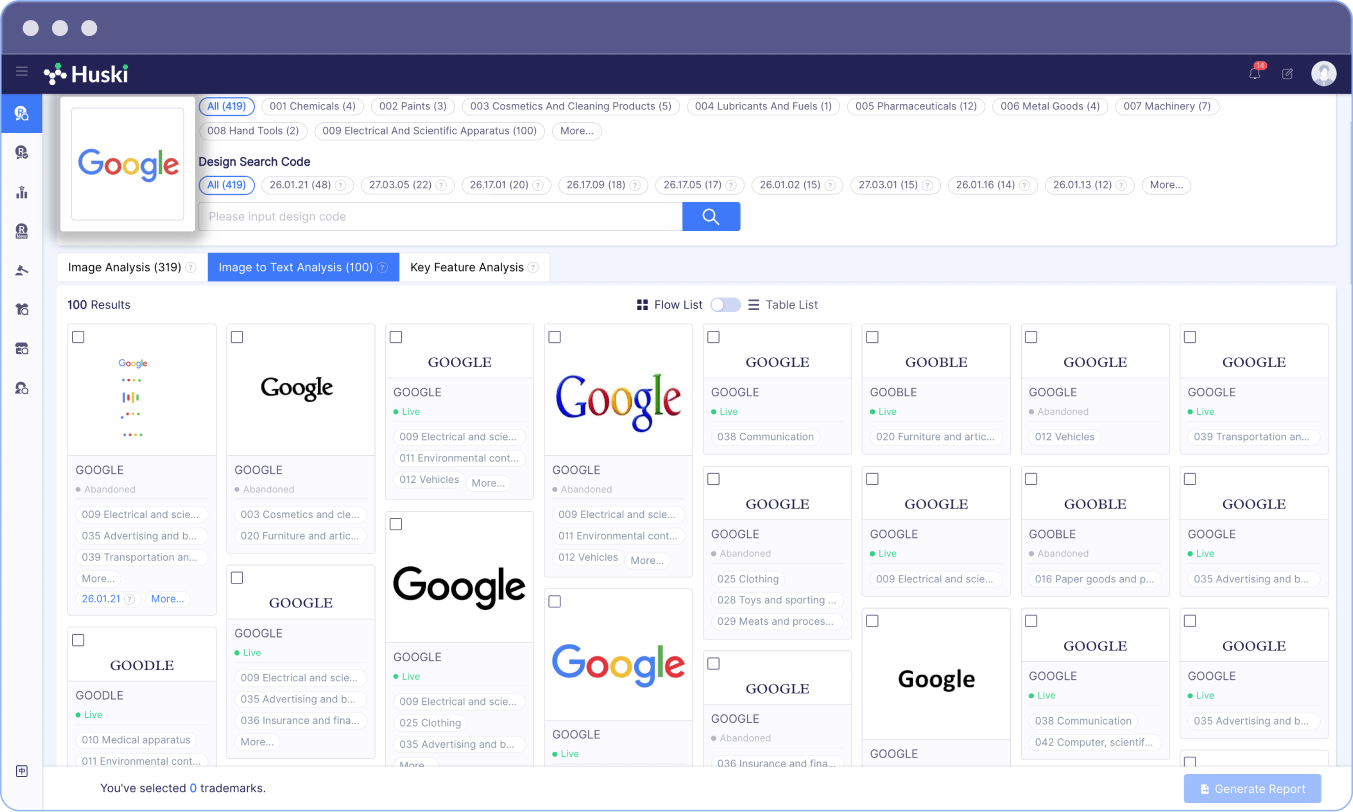Viewport: 1353px width, 812px height.
Task: Select checkbox on the GOOBLE 020 Furniture card
Action: click(872, 337)
